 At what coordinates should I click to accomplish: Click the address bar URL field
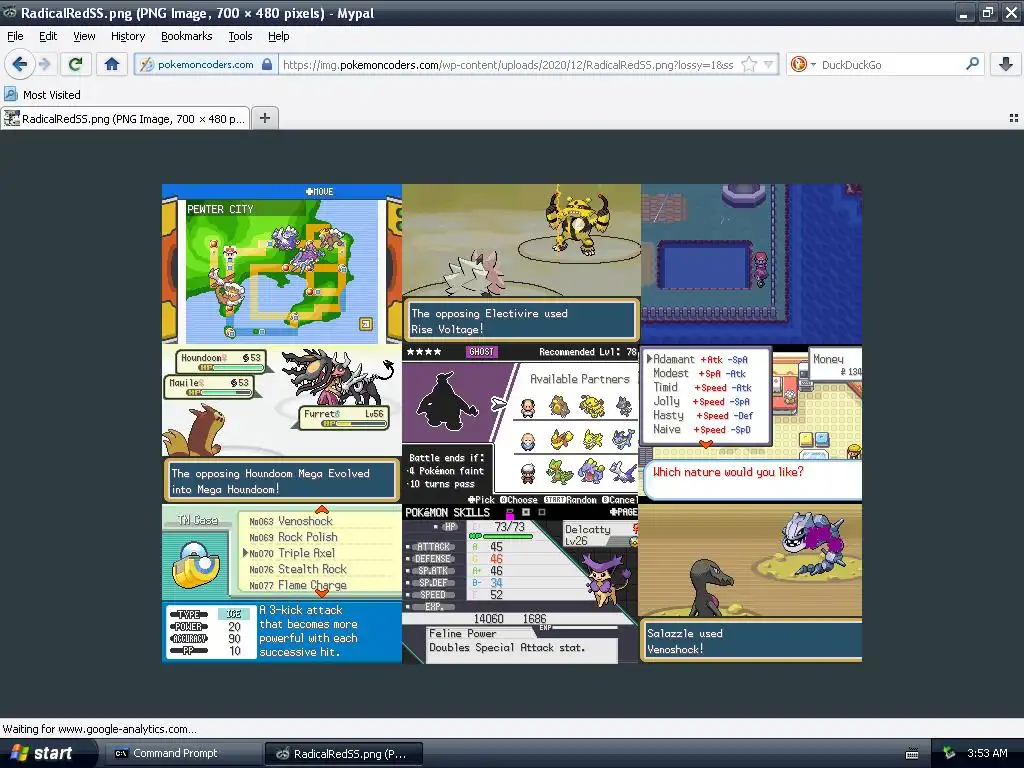click(508, 65)
